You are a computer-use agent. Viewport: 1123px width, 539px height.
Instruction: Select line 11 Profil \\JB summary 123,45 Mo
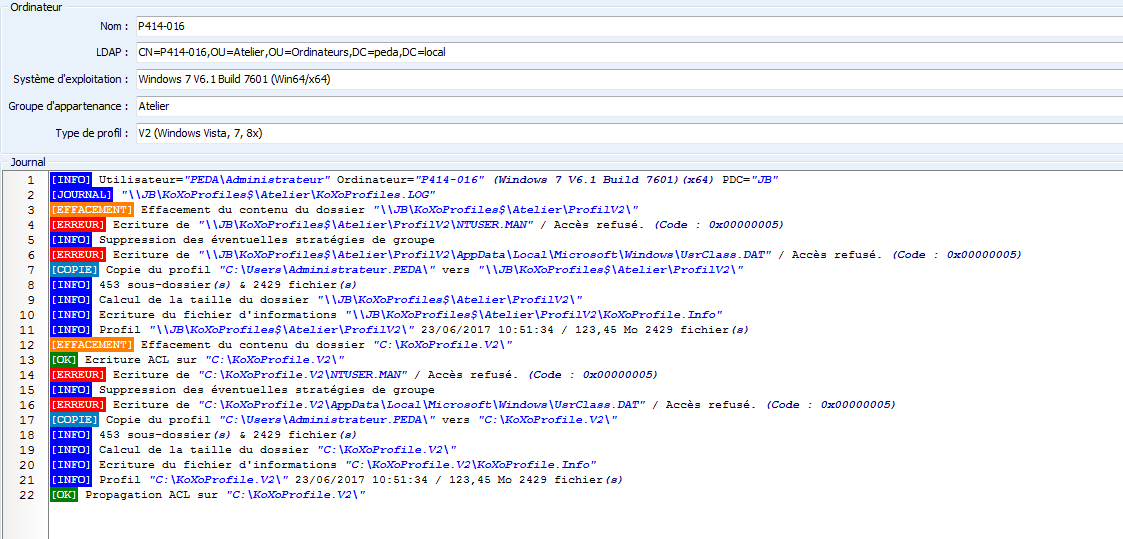click(x=400, y=330)
